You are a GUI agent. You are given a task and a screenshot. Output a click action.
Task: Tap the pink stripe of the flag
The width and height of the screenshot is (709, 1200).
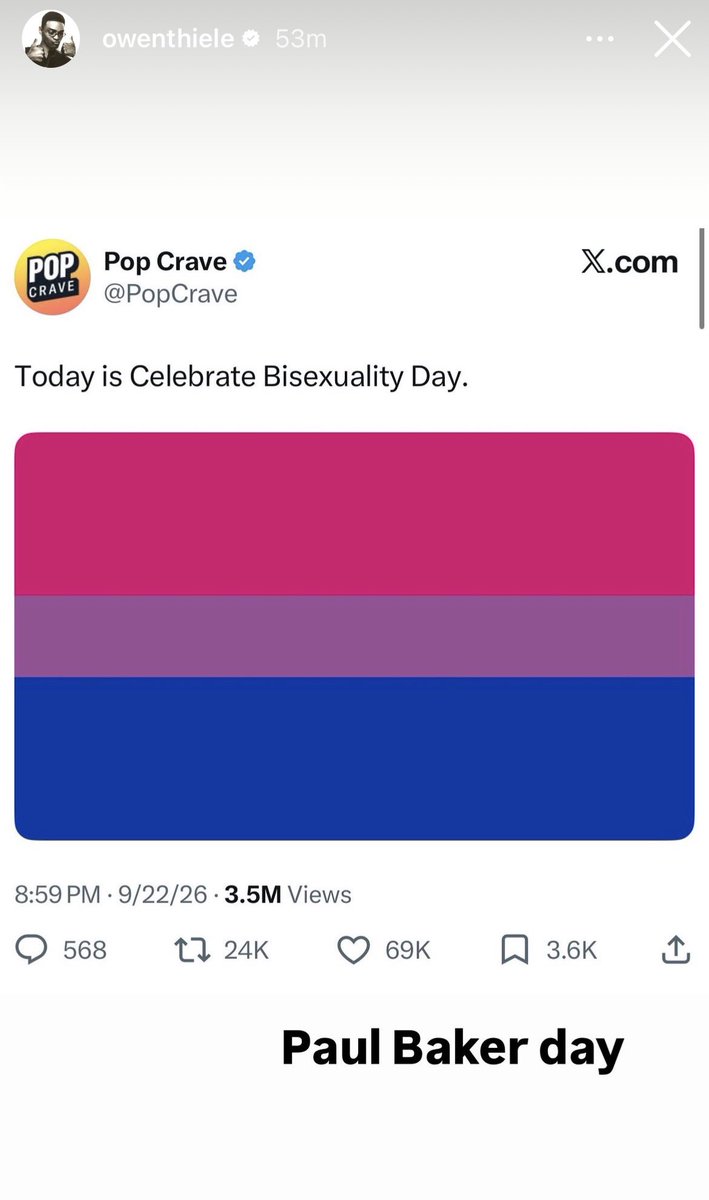(354, 514)
